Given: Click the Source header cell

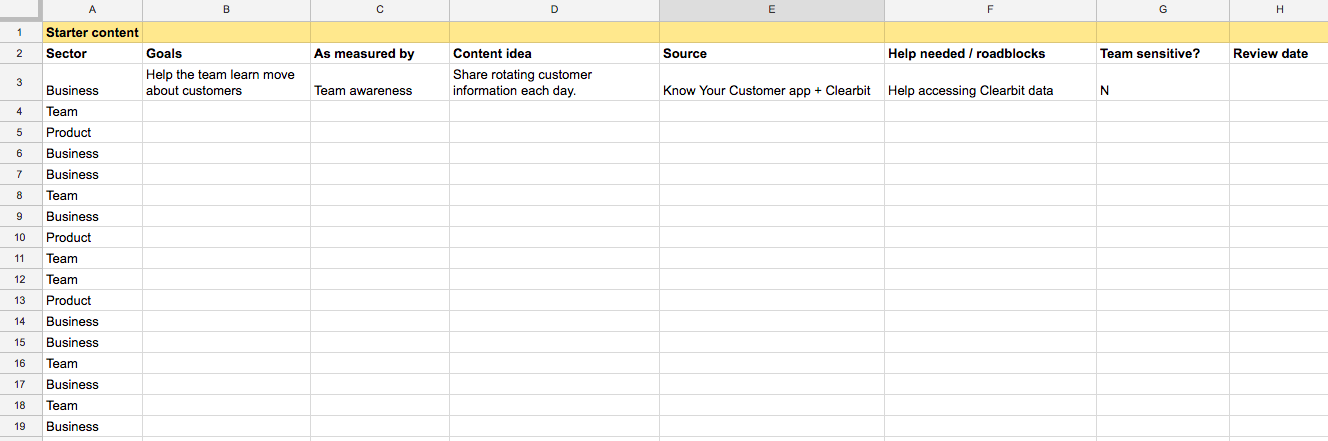Looking at the screenshot, I should click(x=771, y=54).
